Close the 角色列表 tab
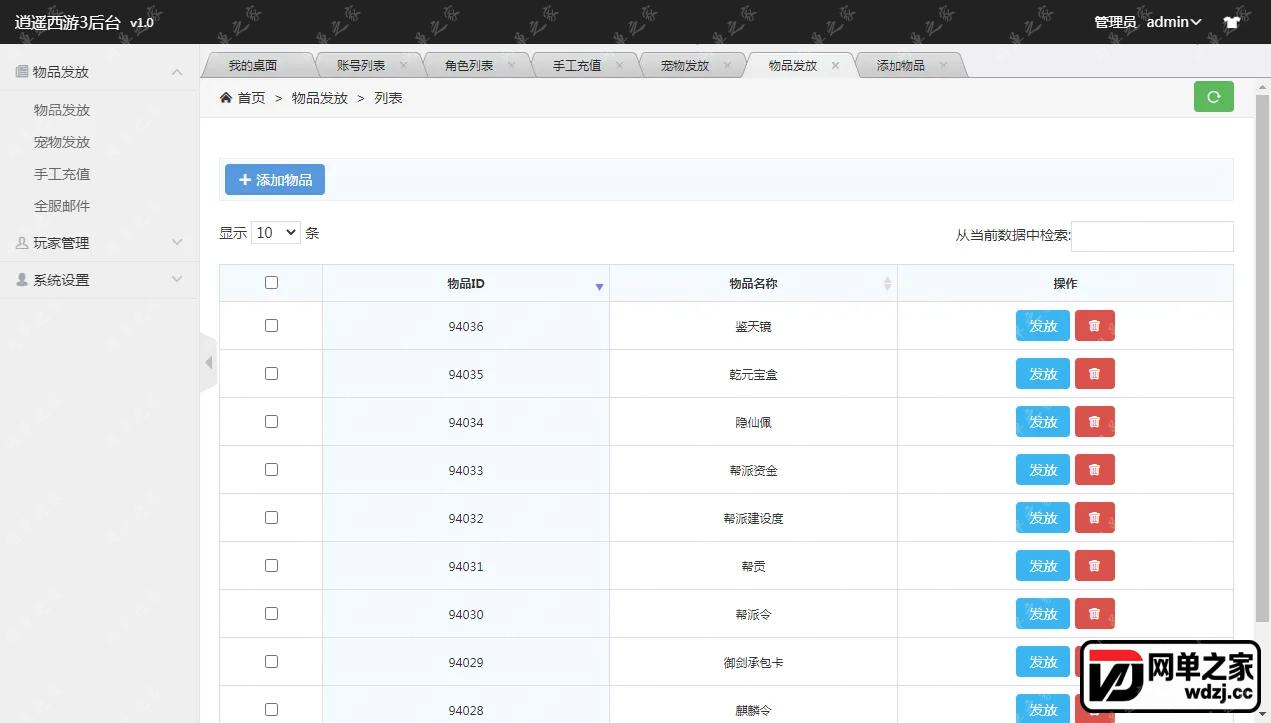The image size is (1271, 723). pyautogui.click(x=511, y=65)
